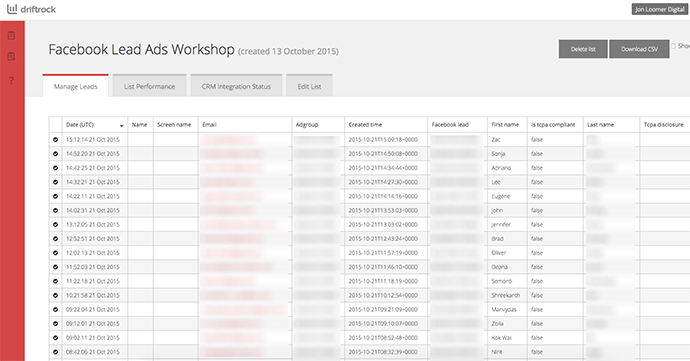Click the Tcpa disclosure column header
Image resolution: width=690 pixels, height=361 pixels.
664,125
